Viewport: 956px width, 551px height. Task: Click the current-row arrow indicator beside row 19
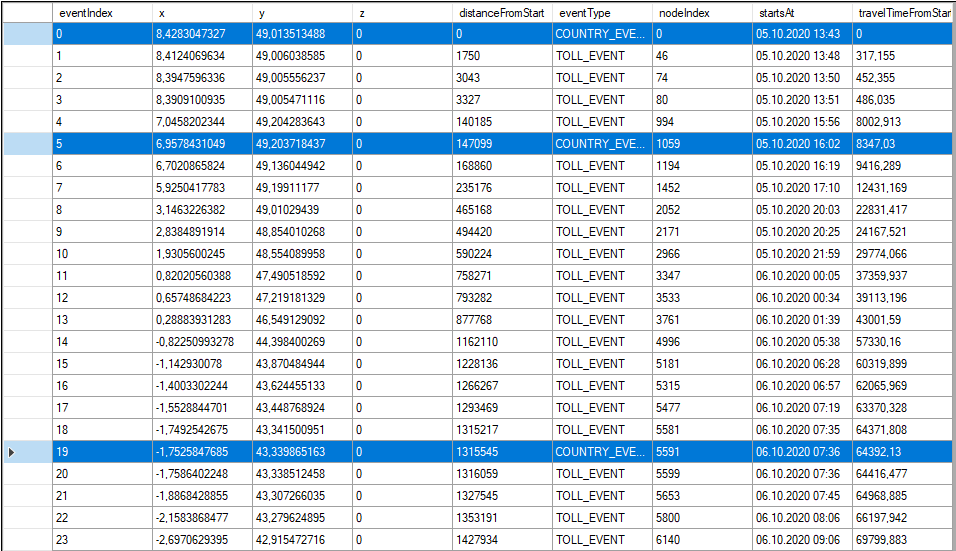[x=12, y=452]
